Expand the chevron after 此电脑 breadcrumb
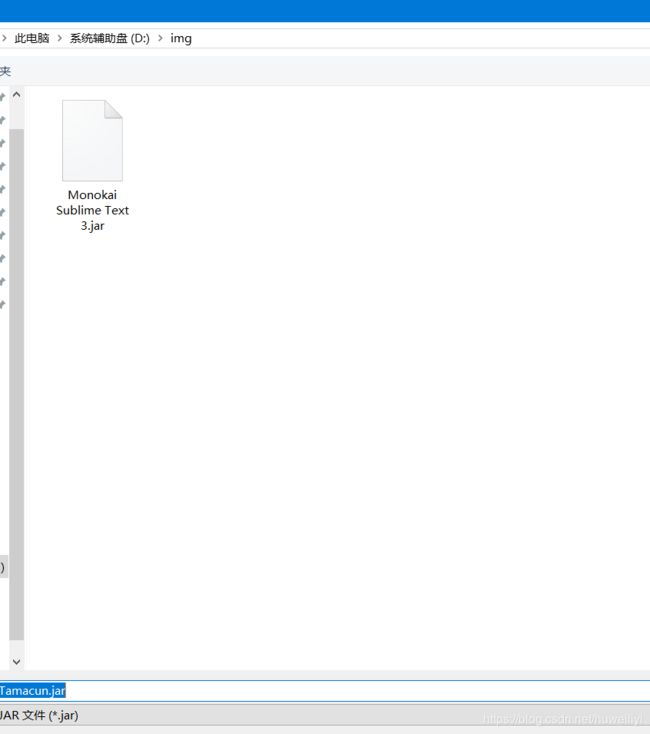Image resolution: width=650 pixels, height=734 pixels. pyautogui.click(x=59, y=38)
